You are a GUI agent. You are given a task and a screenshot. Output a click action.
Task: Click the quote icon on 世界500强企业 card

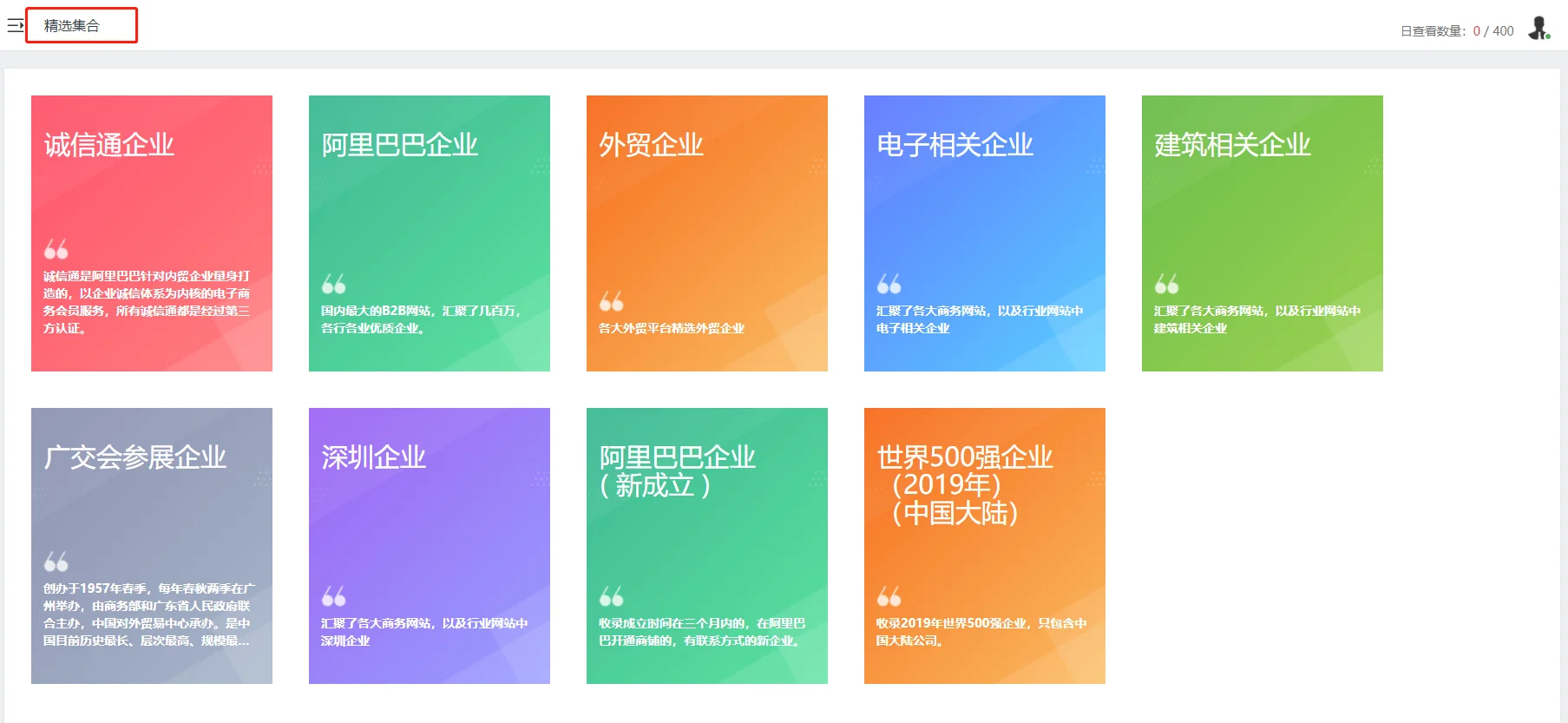point(889,596)
